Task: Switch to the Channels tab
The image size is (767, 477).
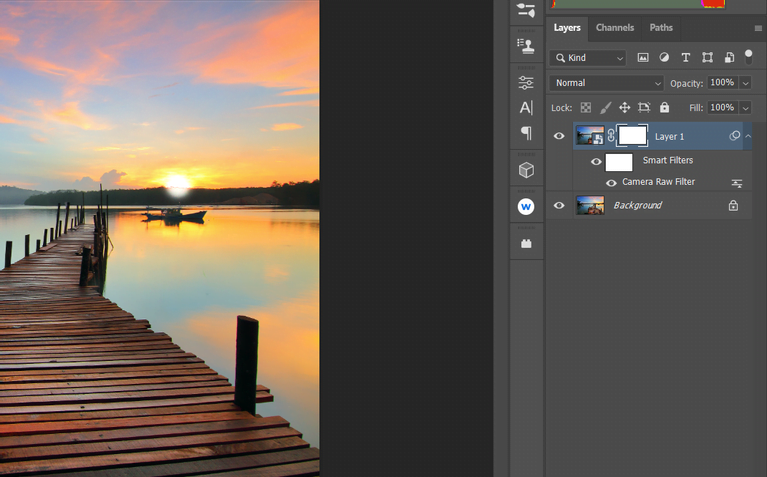Action: point(614,28)
